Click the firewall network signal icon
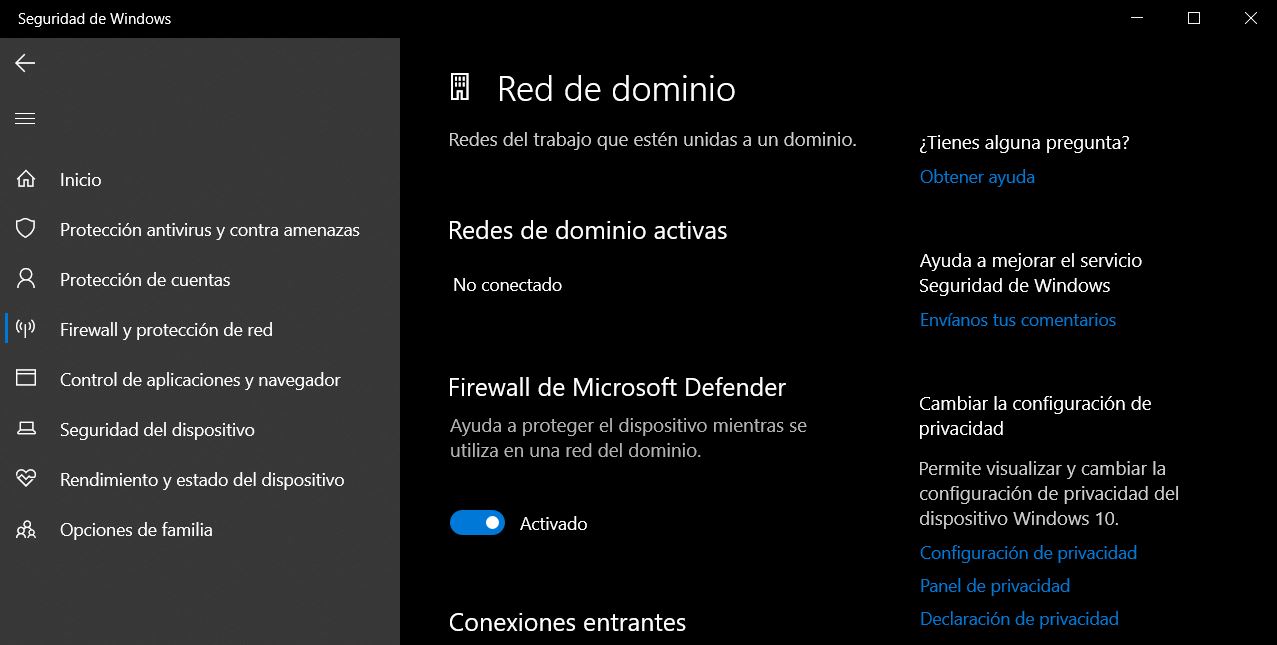Screen dimensions: 1277x645 26,330
